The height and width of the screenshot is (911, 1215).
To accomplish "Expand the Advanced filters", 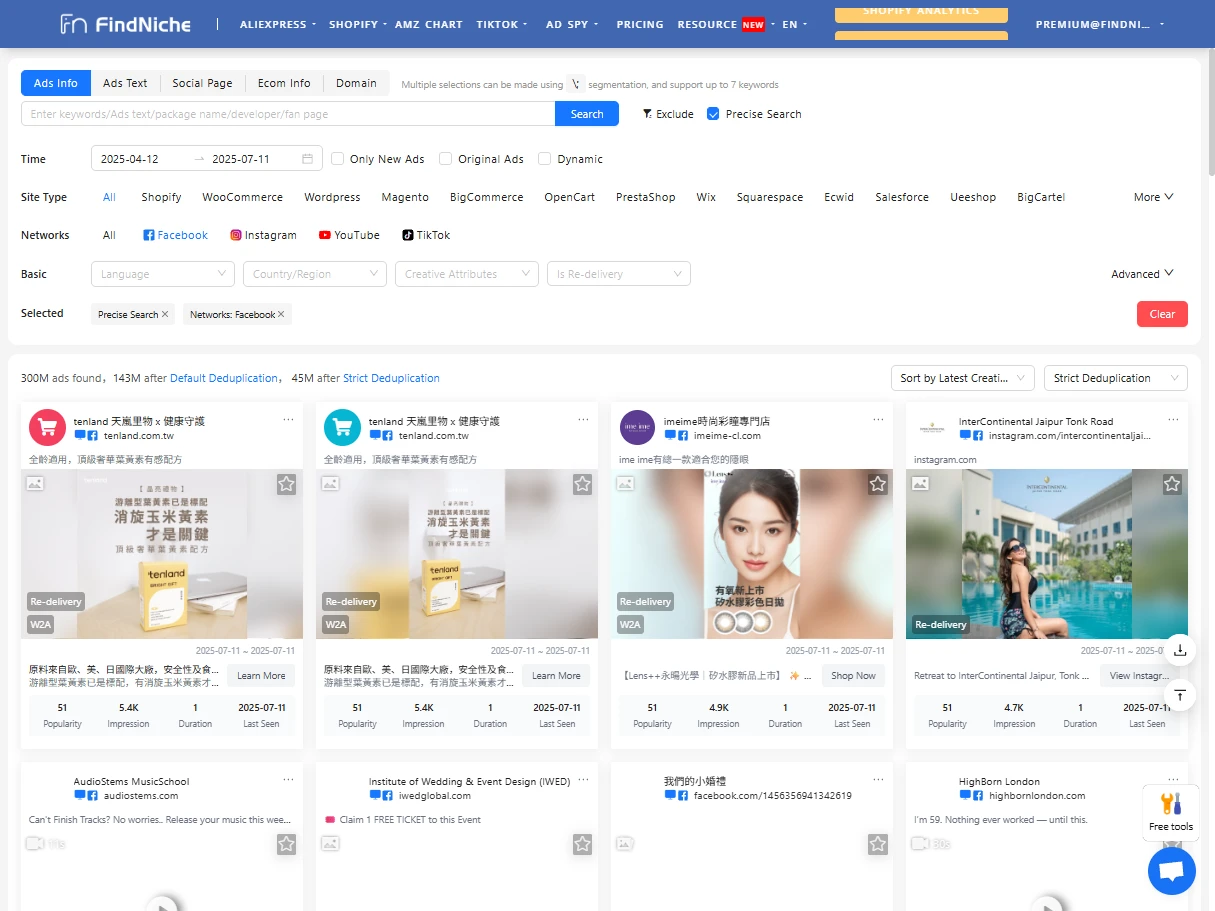I will point(1142,274).
